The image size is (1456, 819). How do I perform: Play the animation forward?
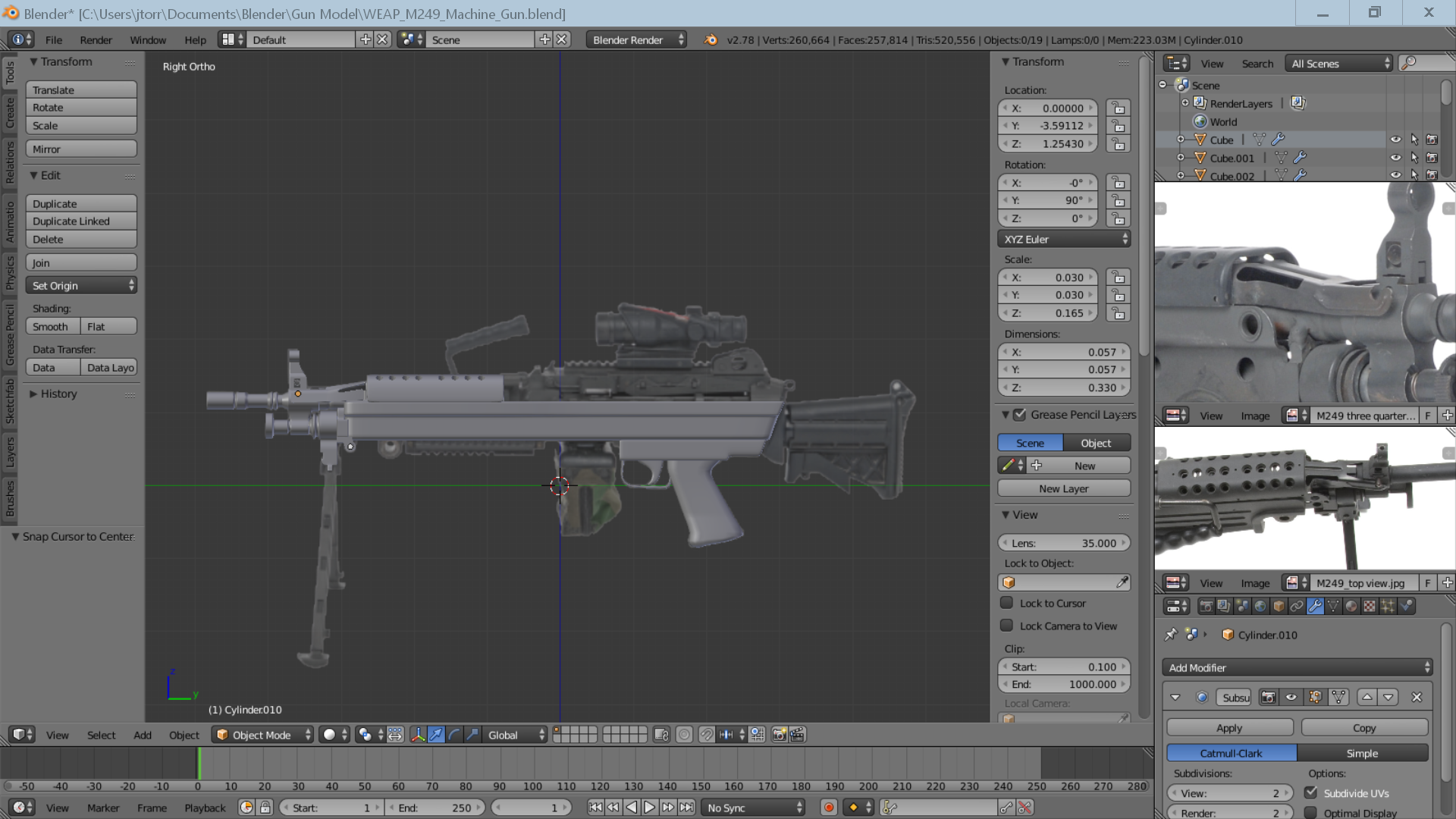[x=650, y=808]
